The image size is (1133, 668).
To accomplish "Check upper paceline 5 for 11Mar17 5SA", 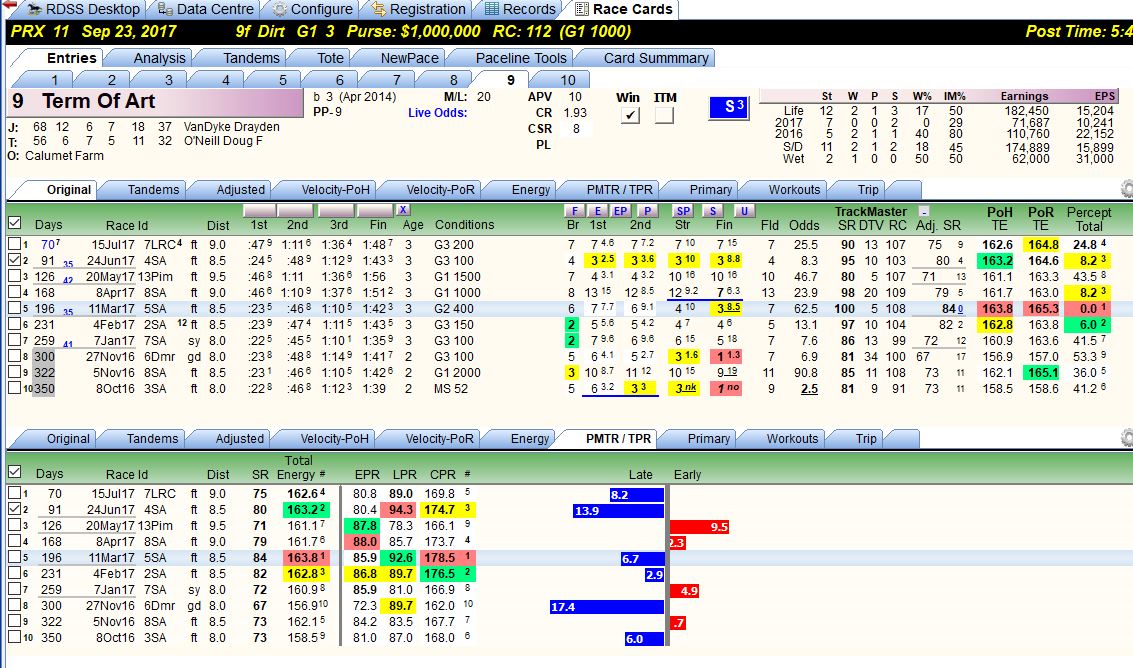I will click(x=14, y=308).
